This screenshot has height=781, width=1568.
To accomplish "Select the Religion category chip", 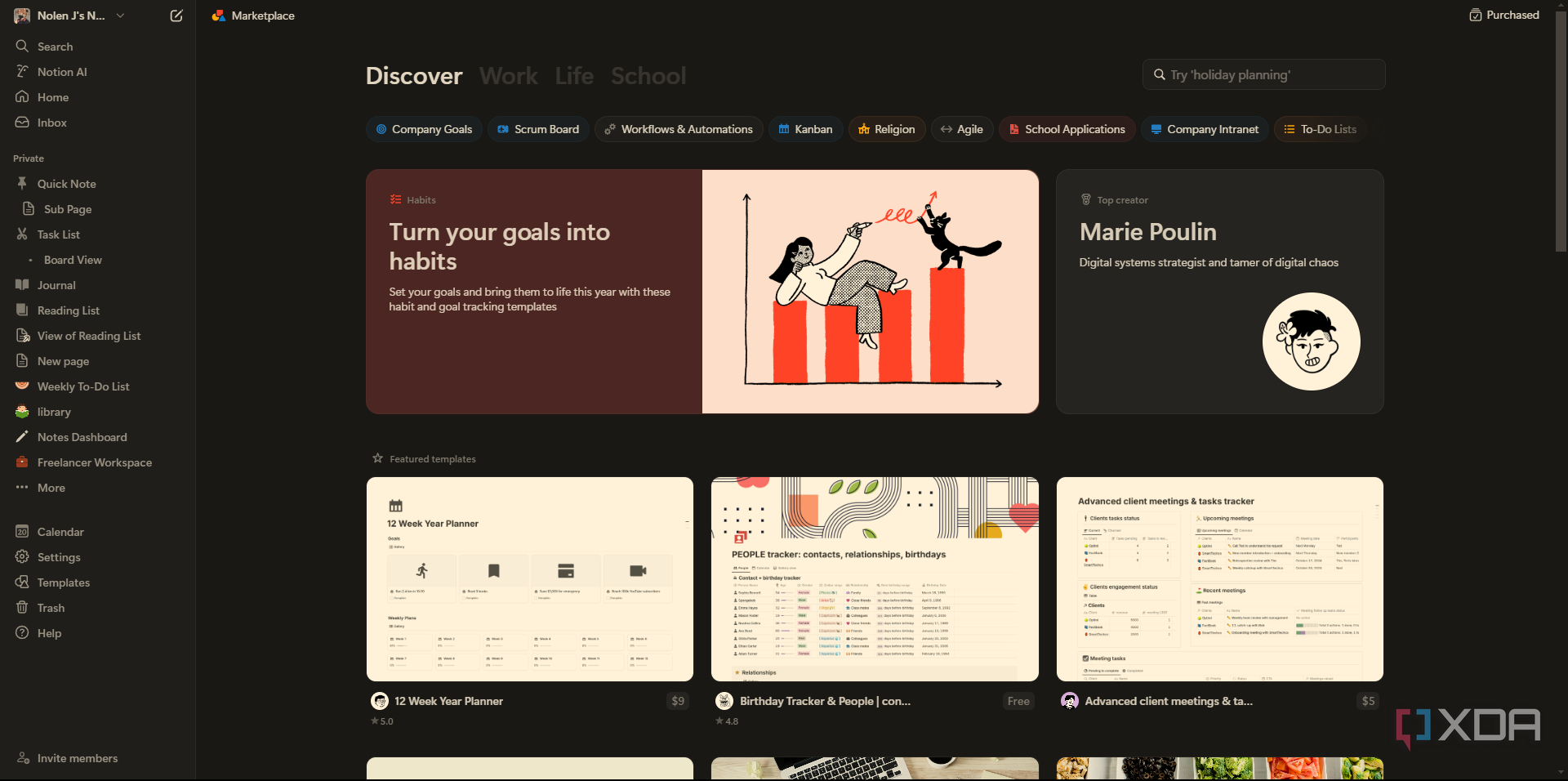I will coord(886,129).
